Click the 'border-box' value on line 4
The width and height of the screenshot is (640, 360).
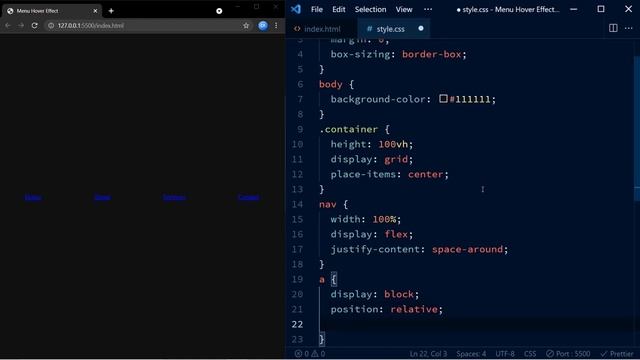(x=431, y=54)
